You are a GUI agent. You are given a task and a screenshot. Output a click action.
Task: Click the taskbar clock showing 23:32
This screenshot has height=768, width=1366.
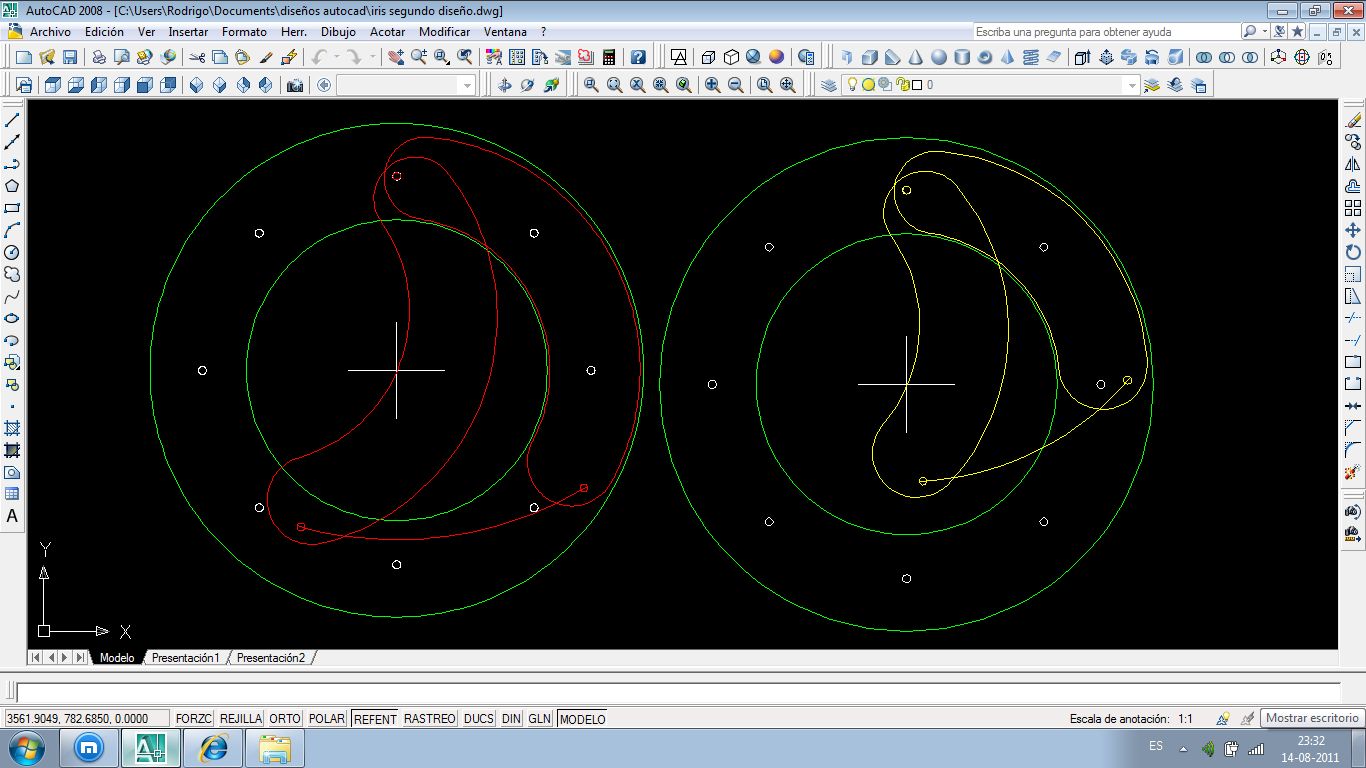(1310, 749)
